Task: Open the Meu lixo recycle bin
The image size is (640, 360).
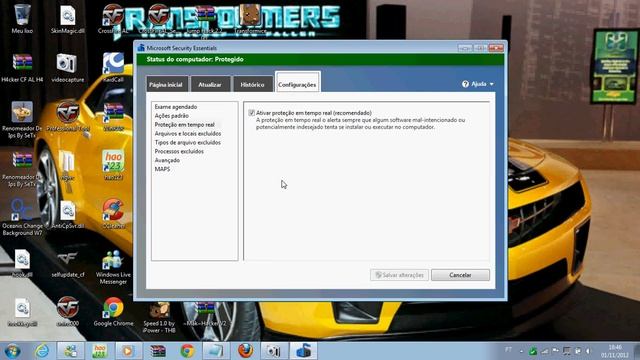Action: pos(22,18)
